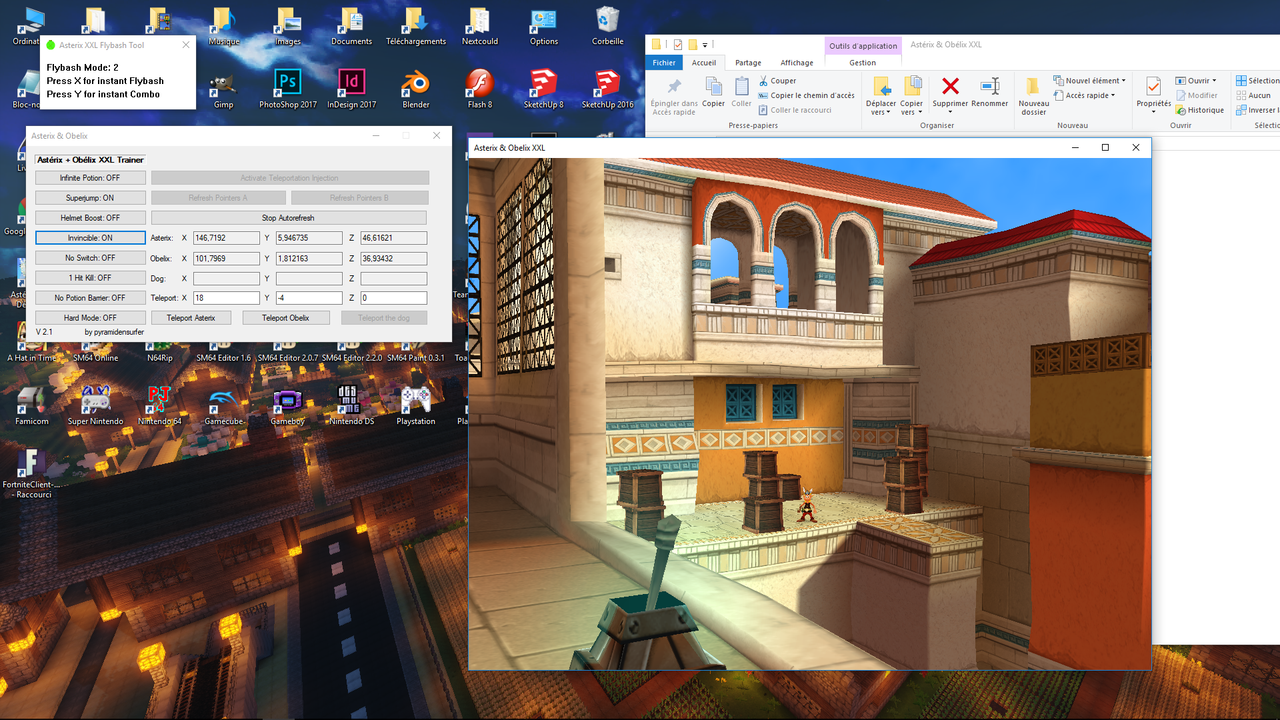Click the Teleport Asterix button

(190, 318)
